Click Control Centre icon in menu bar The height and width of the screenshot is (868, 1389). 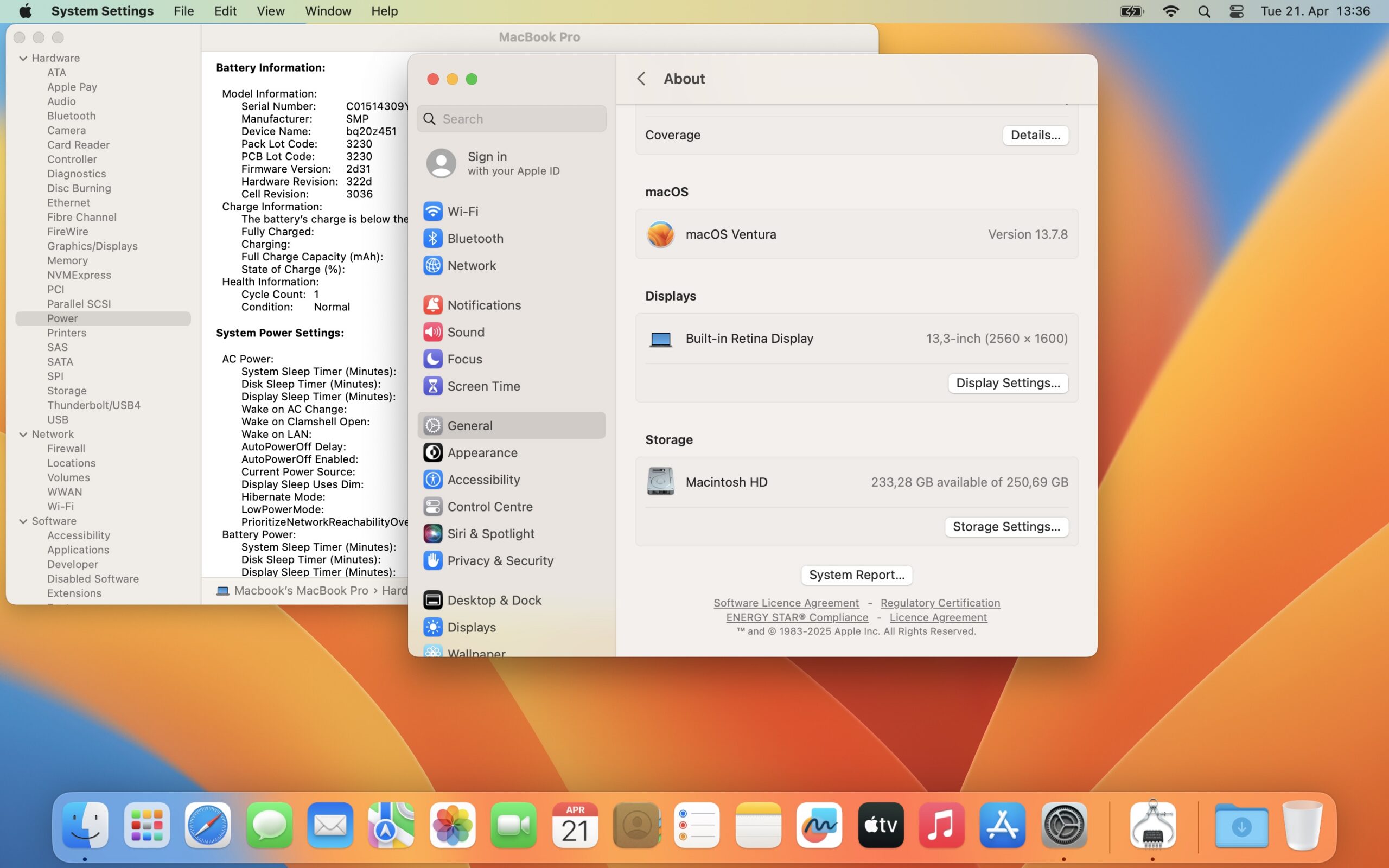point(1236,11)
